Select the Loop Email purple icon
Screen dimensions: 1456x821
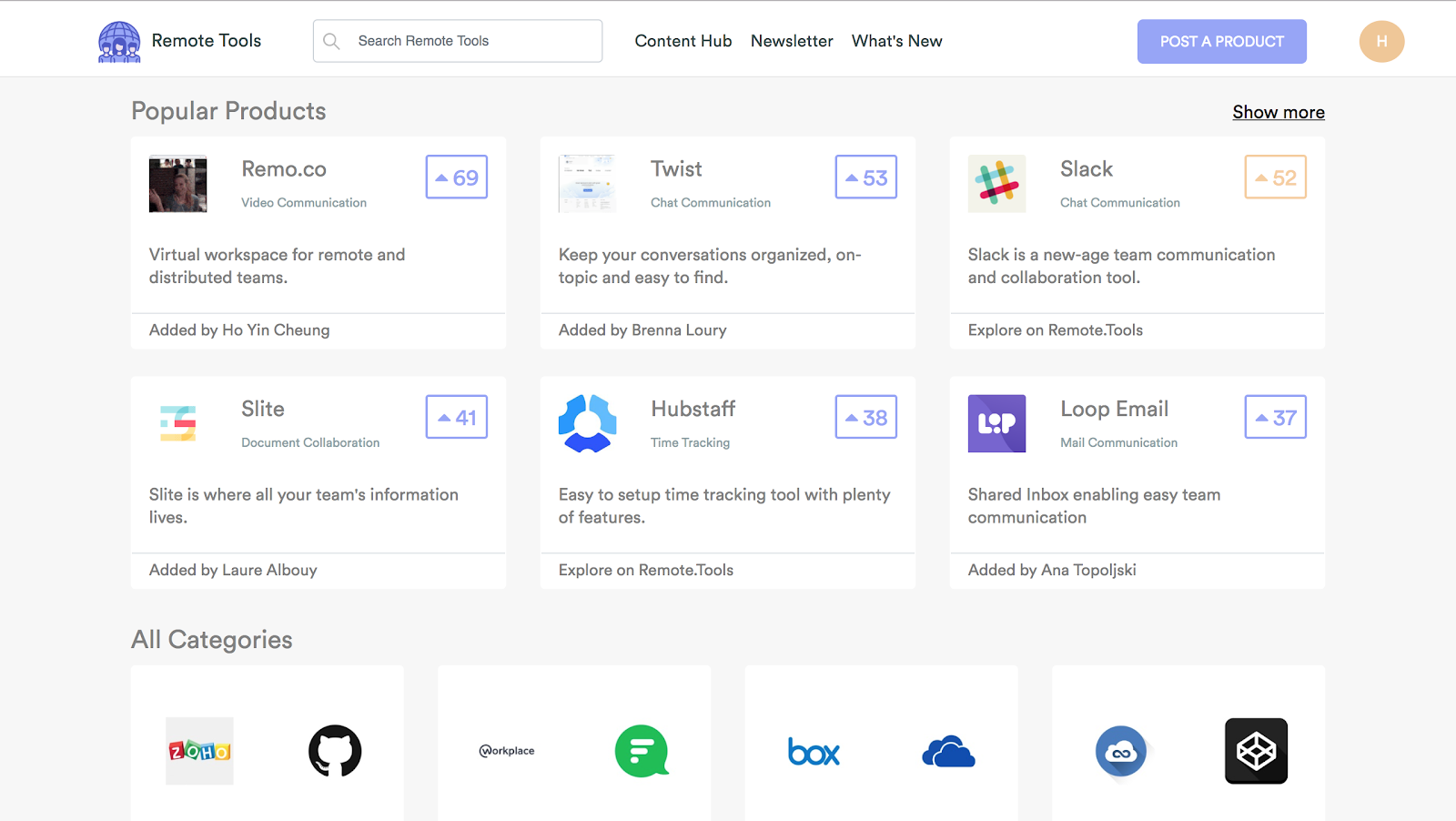tap(996, 423)
